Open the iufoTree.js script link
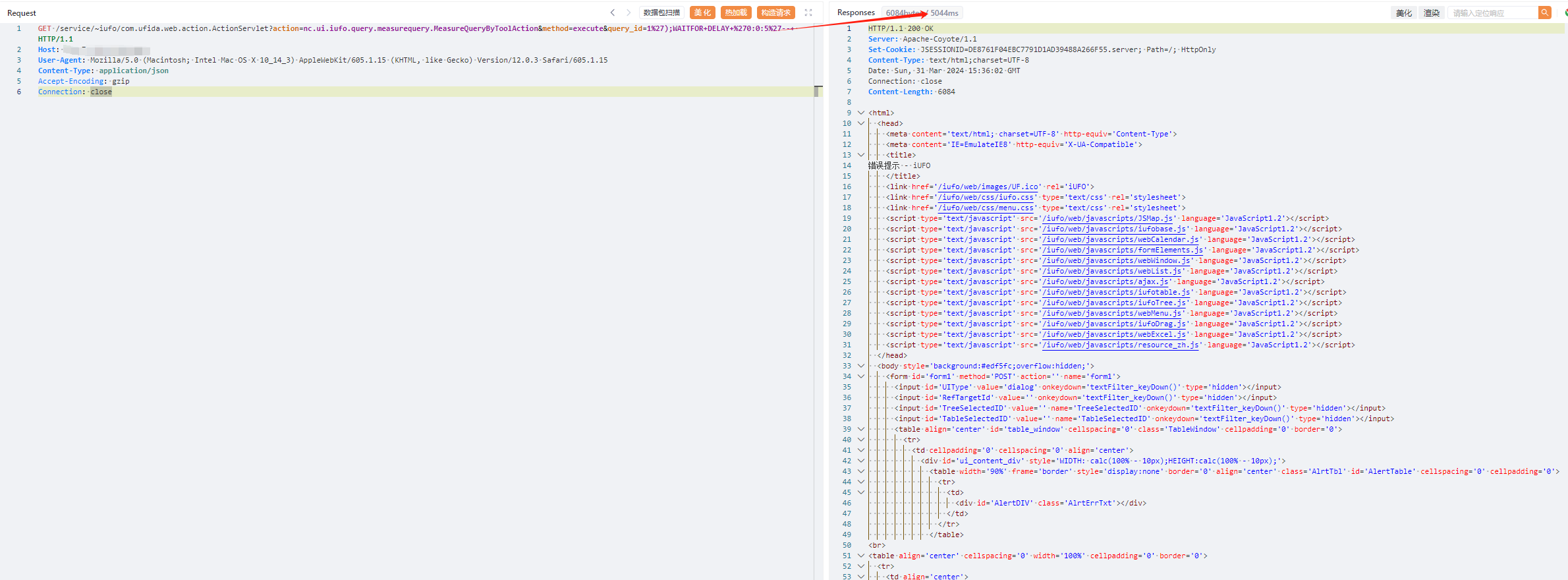 (1115, 303)
